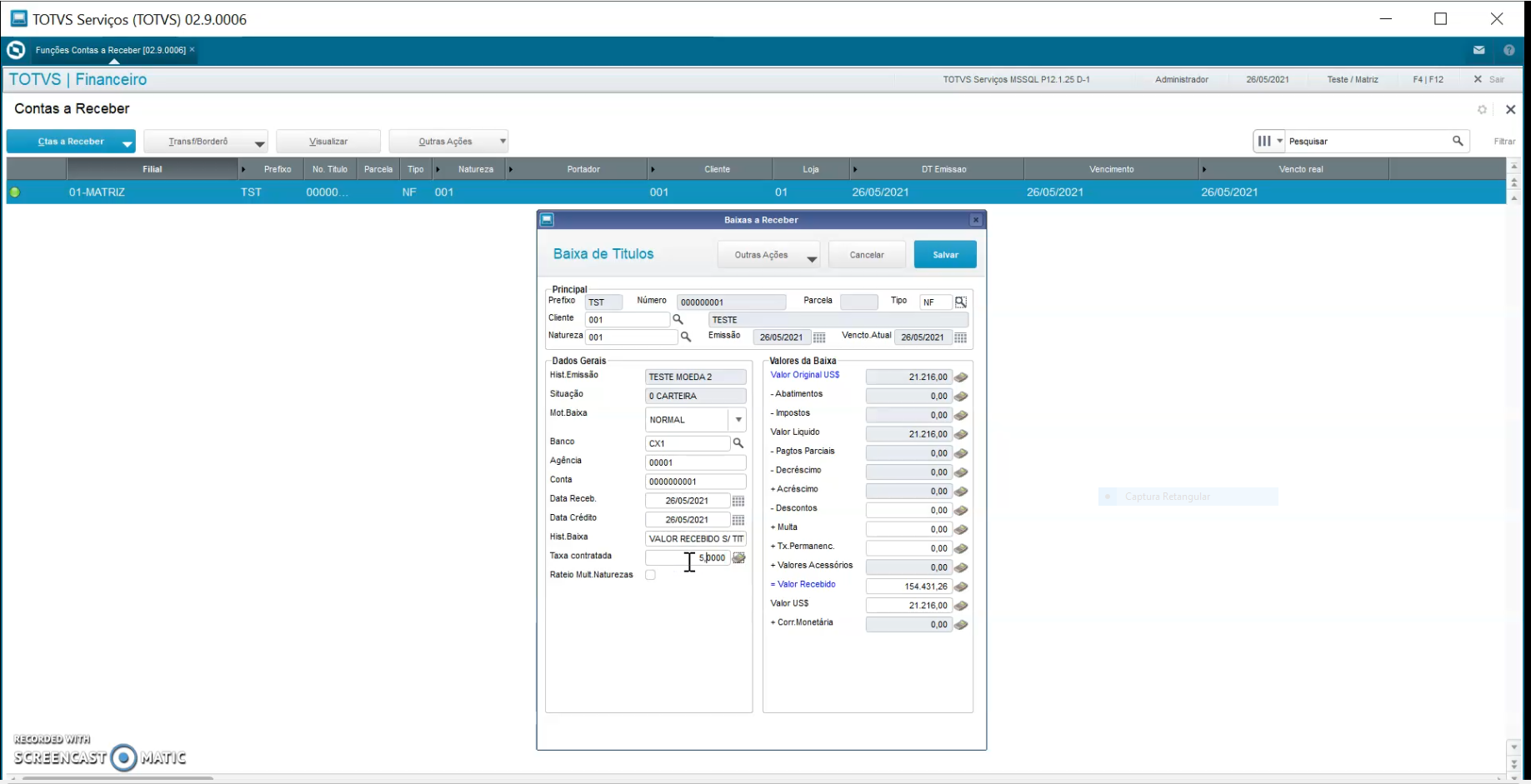Click calculator icon next to Multa

coord(961,530)
